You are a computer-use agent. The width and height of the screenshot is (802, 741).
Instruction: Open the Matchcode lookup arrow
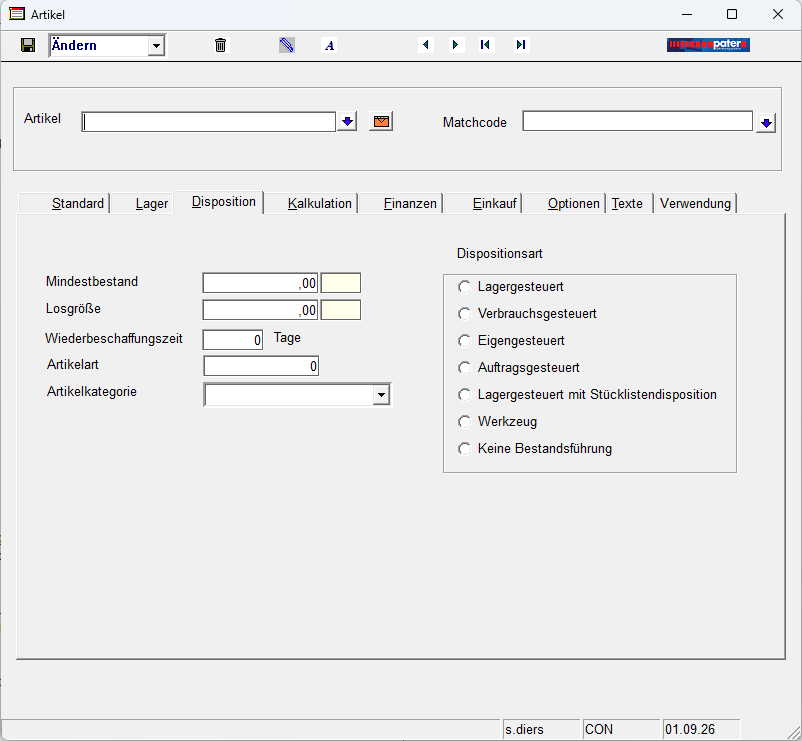coord(766,123)
